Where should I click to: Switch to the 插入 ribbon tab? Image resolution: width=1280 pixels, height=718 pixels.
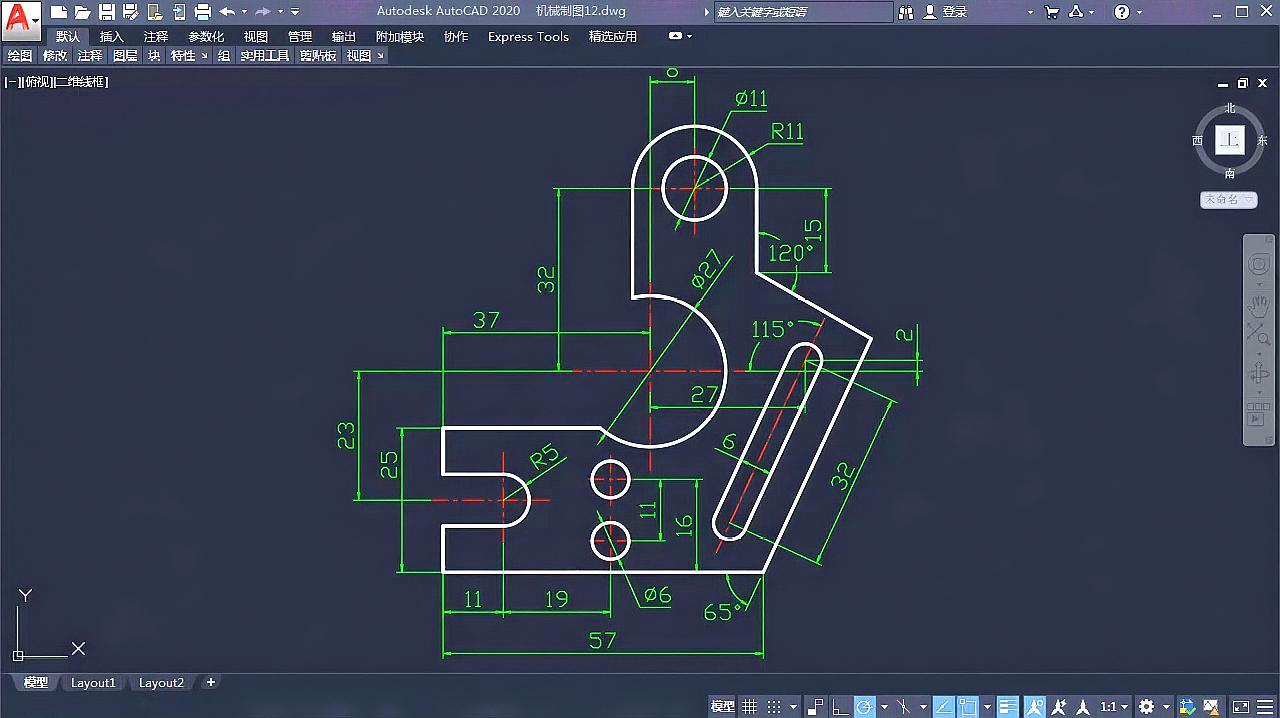pyautogui.click(x=112, y=37)
